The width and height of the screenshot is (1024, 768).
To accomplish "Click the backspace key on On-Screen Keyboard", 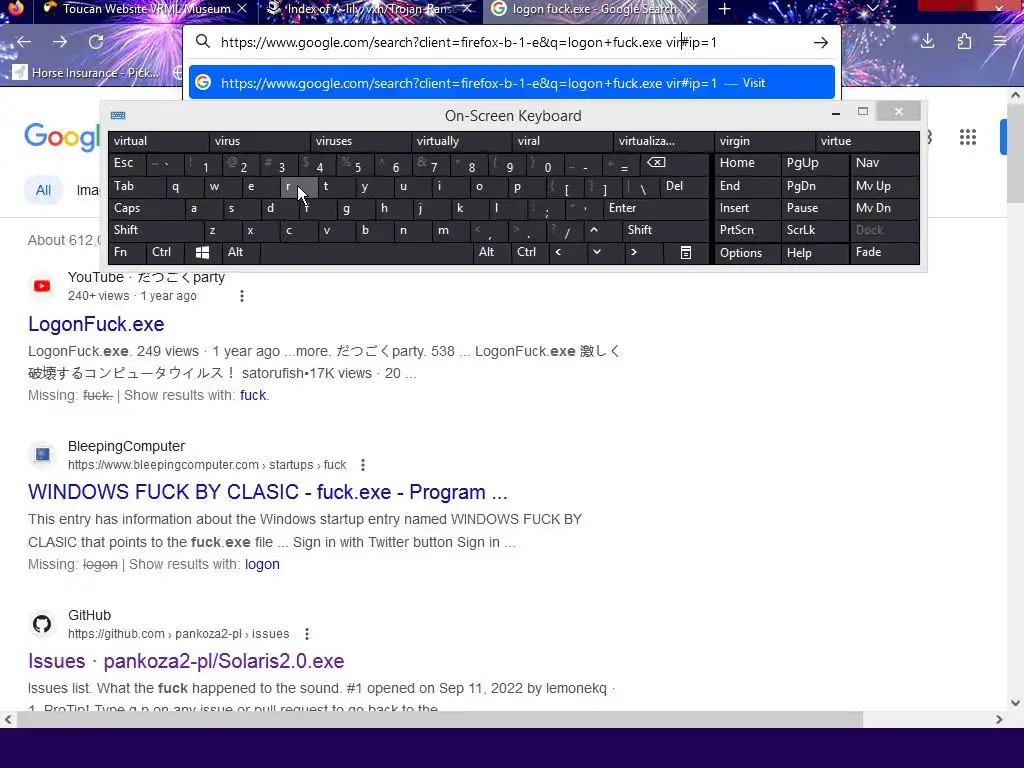I will (x=656, y=163).
